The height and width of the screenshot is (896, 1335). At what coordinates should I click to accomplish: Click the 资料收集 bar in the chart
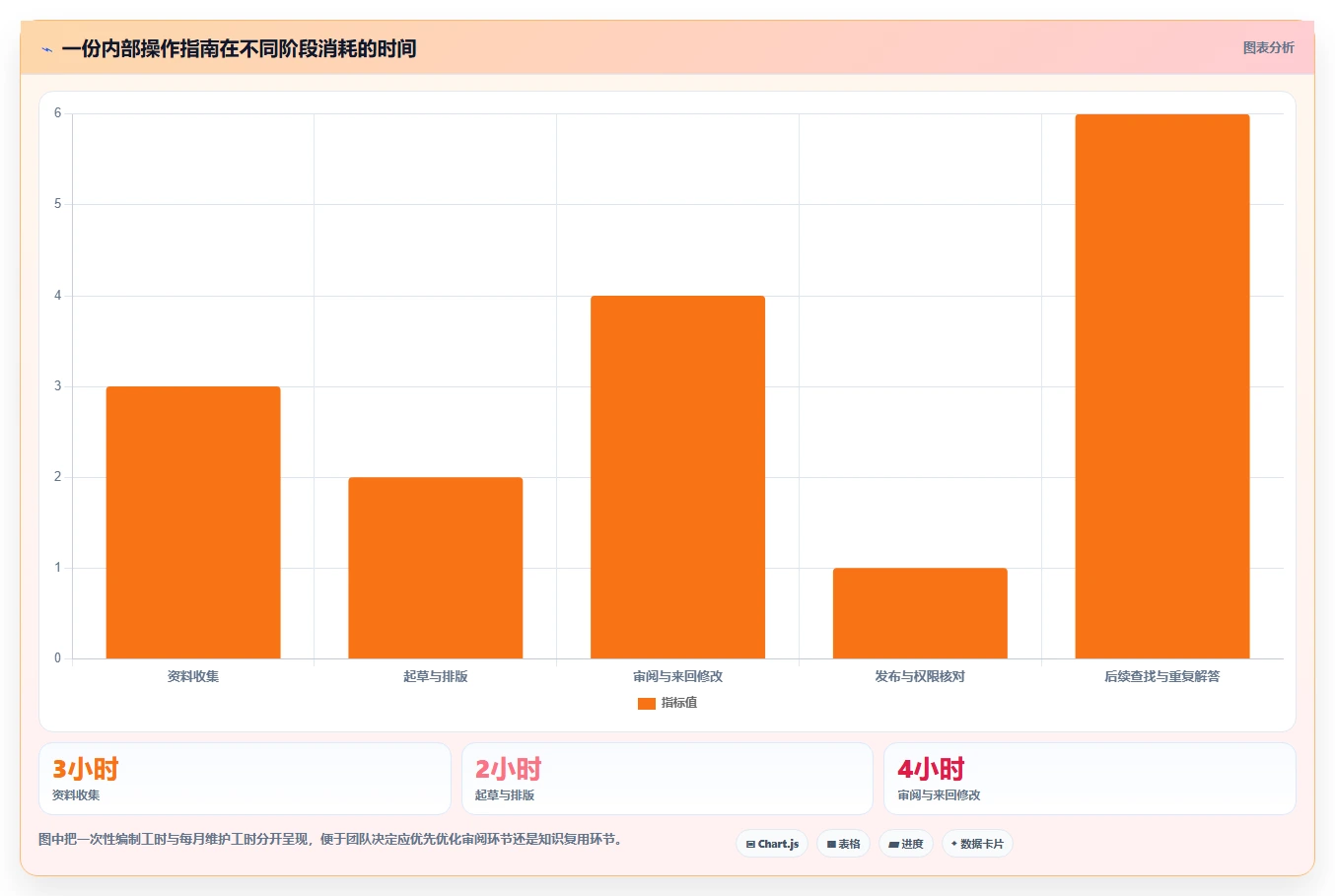(193, 522)
